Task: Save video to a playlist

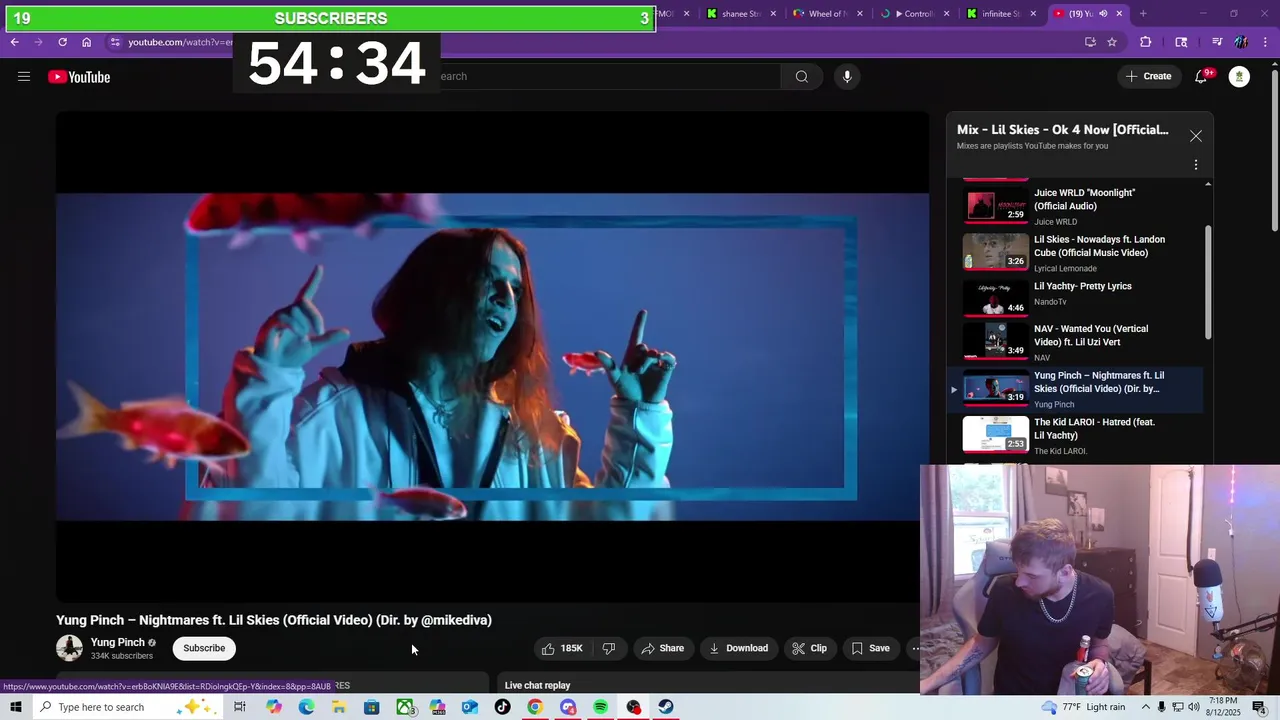Action: point(870,648)
